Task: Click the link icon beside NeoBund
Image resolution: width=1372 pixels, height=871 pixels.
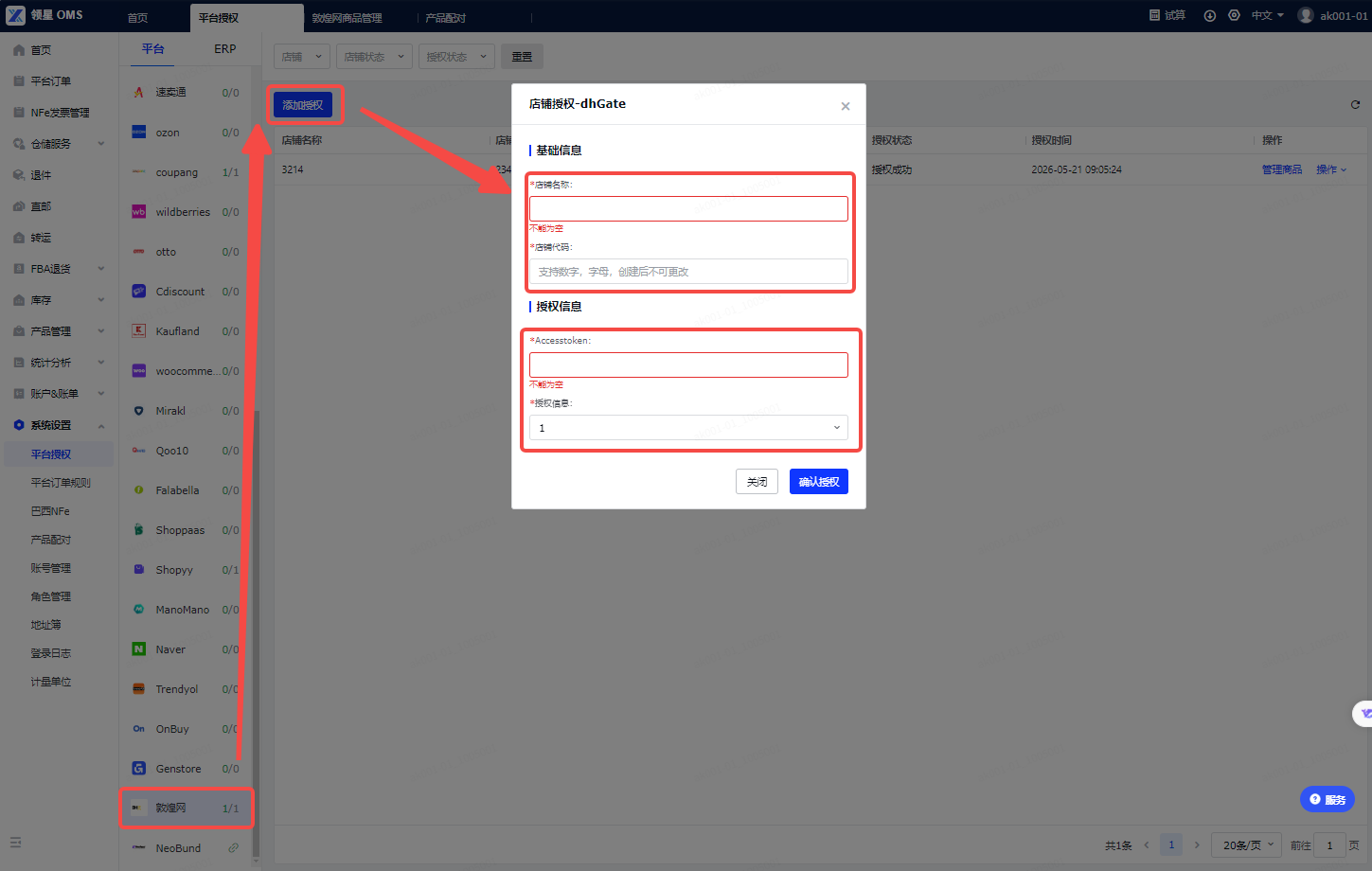Action: coord(233,848)
